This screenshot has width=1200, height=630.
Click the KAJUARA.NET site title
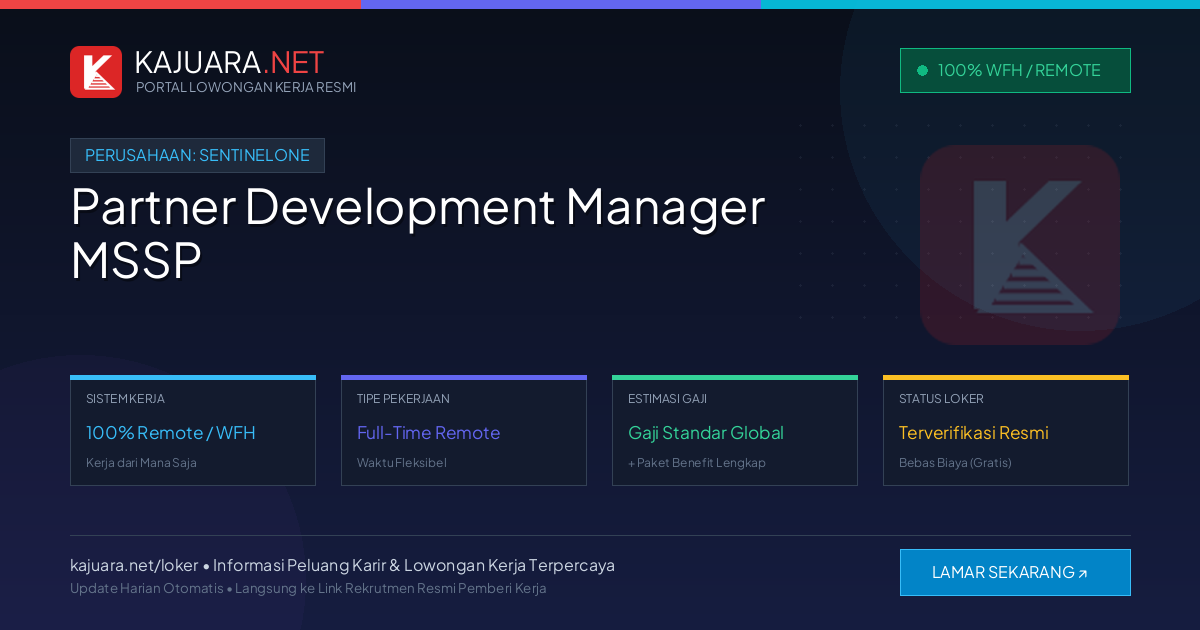(229, 62)
